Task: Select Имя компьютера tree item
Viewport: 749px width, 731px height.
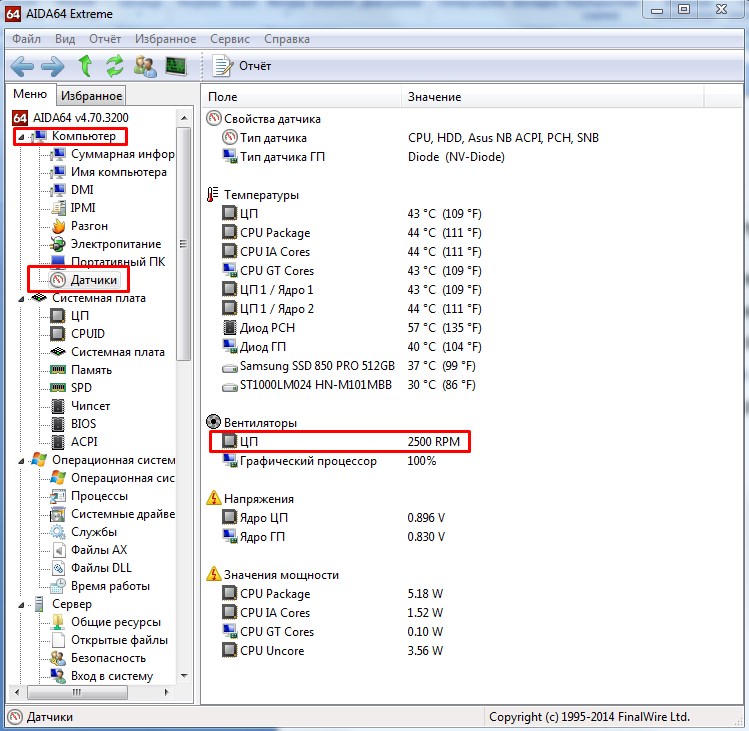Action: (x=109, y=172)
